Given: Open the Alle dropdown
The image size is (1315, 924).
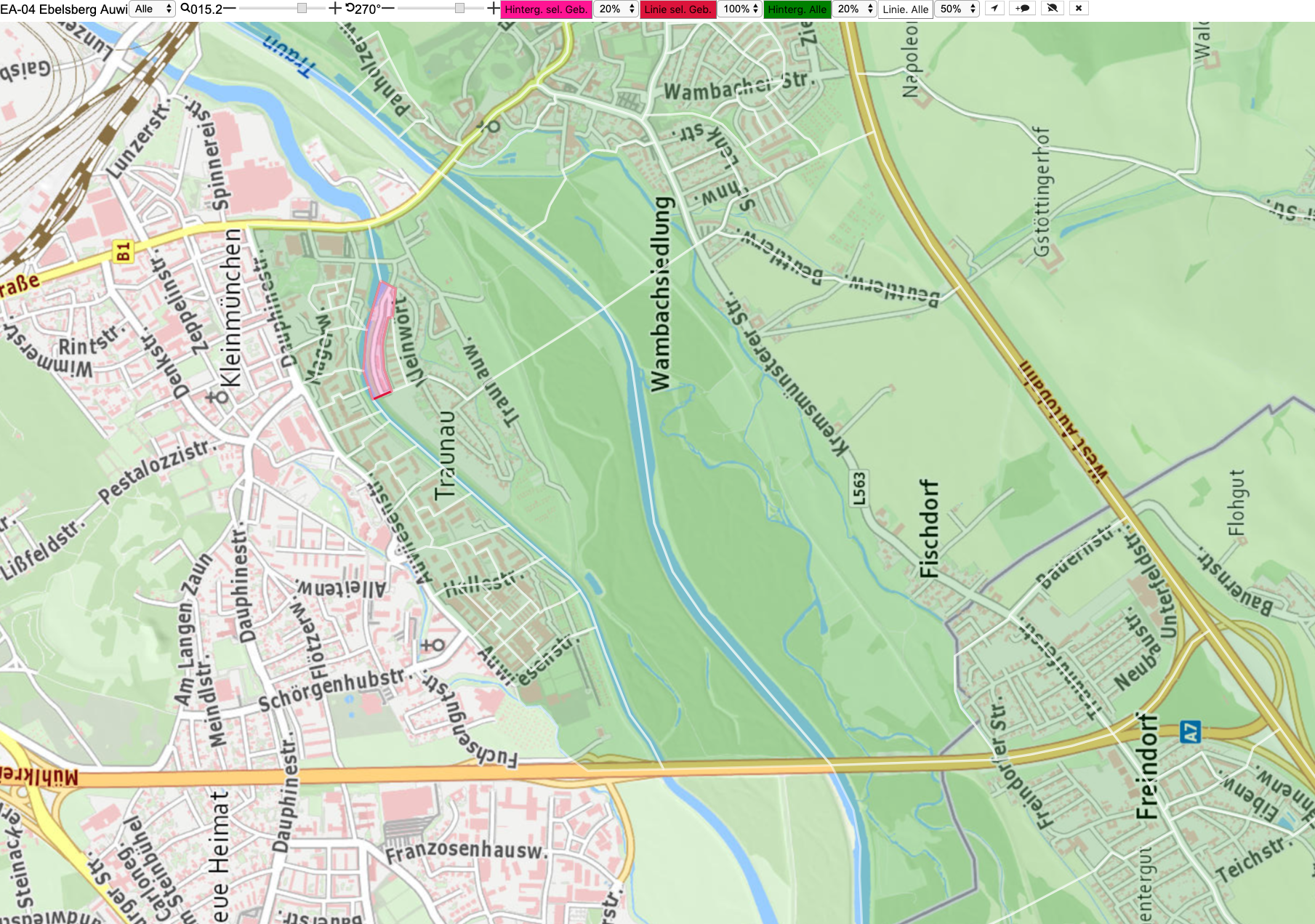Looking at the screenshot, I should [153, 9].
